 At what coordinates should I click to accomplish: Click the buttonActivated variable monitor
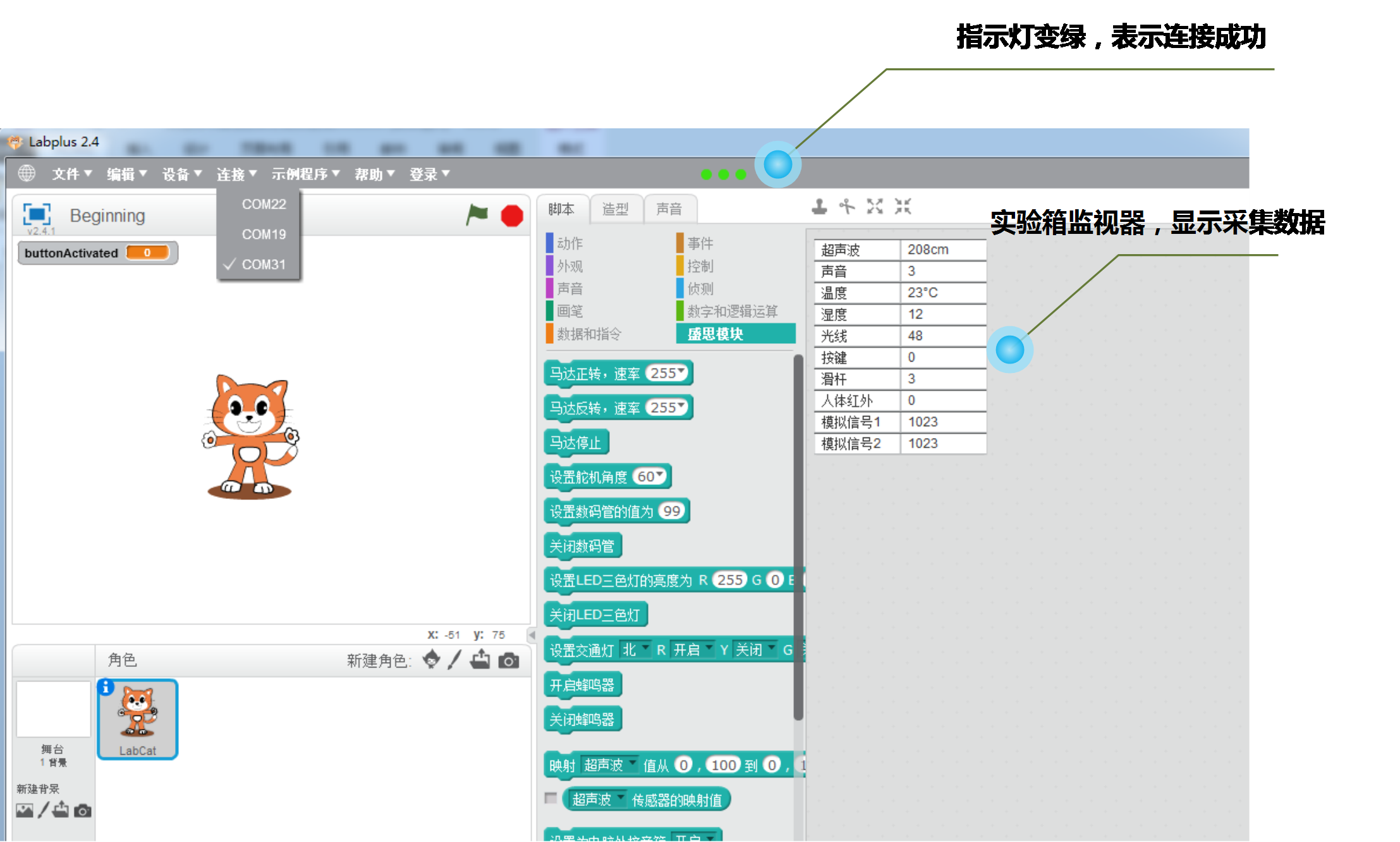click(x=97, y=253)
